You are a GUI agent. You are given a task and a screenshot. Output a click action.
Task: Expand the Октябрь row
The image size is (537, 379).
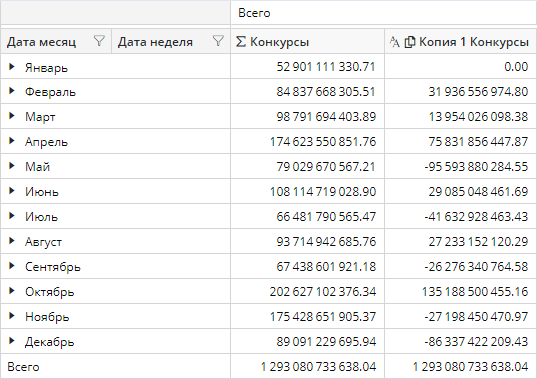pos(12,291)
